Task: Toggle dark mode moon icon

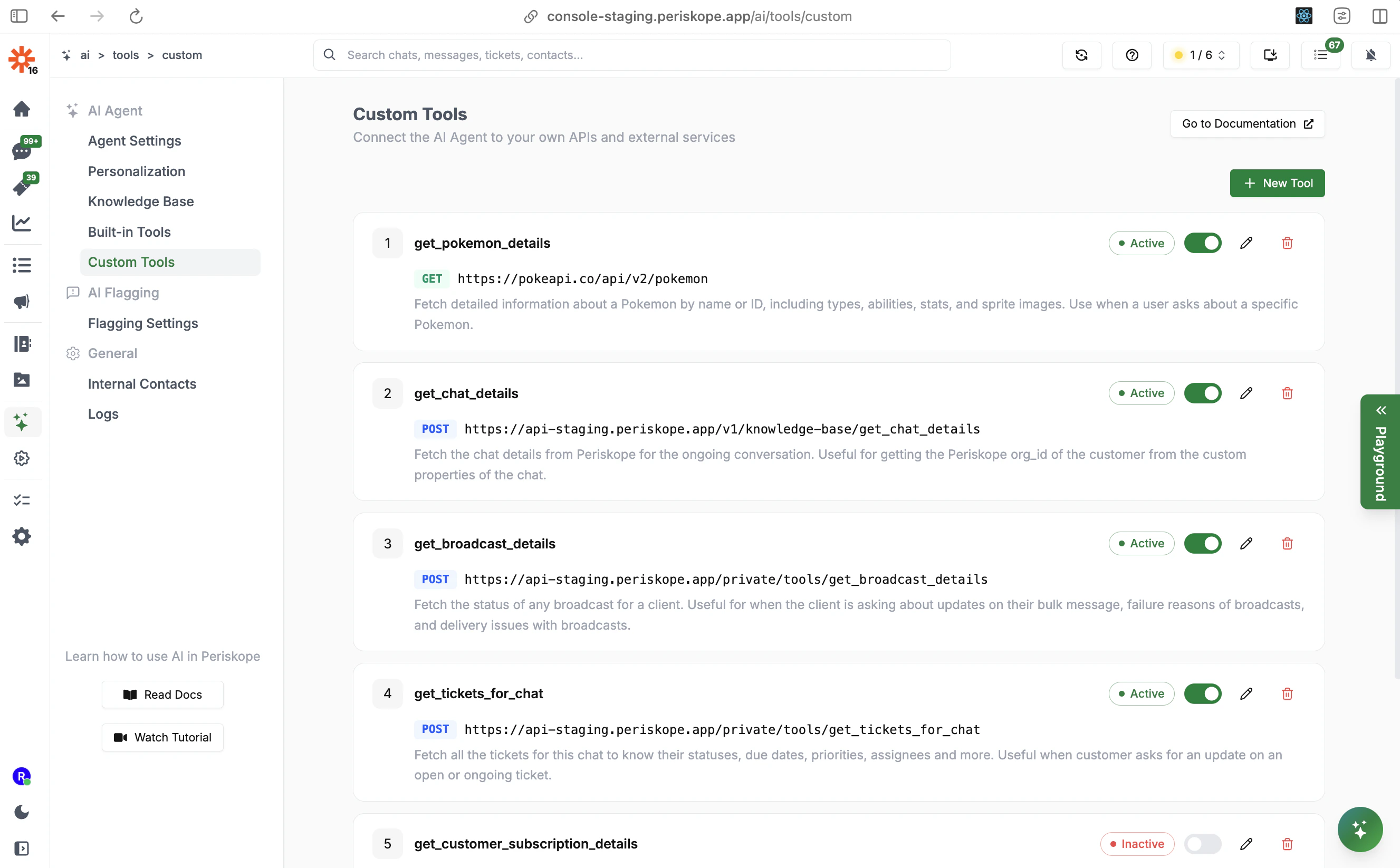Action: (x=22, y=812)
